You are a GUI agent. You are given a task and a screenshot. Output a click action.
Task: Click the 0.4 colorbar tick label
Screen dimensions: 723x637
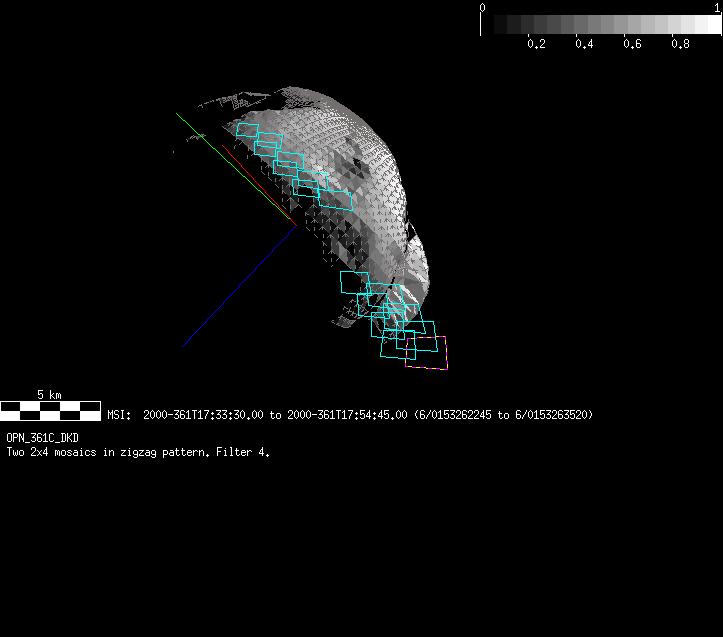point(584,44)
